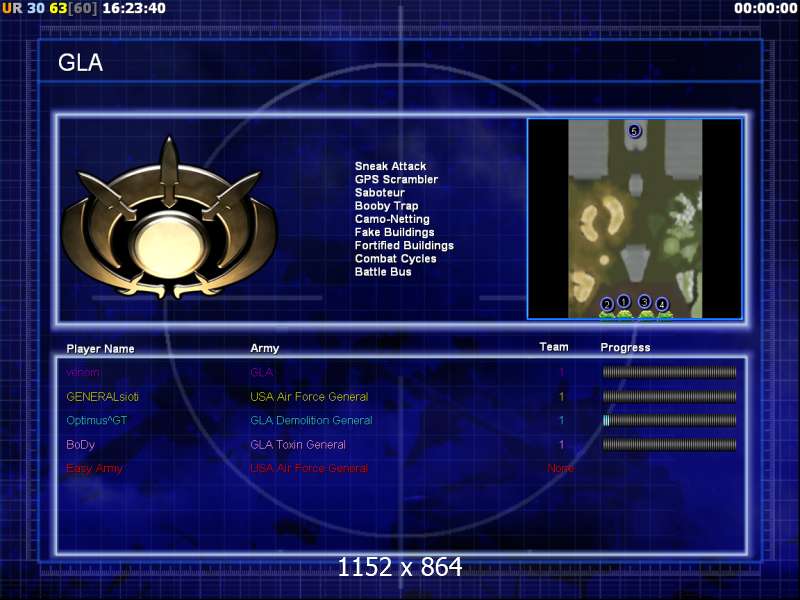This screenshot has width=800, height=600.
Task: Click start position marker 5 on the minimap
Action: coord(634,131)
